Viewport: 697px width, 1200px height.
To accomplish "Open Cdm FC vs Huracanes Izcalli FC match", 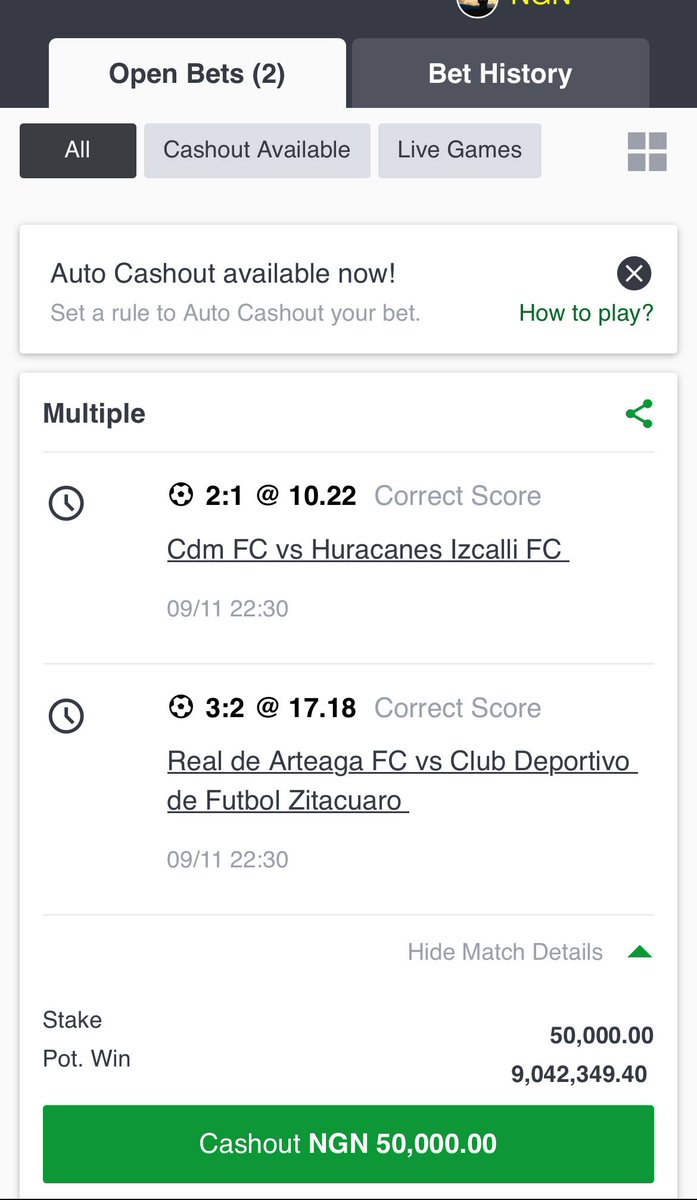I will pos(368,550).
